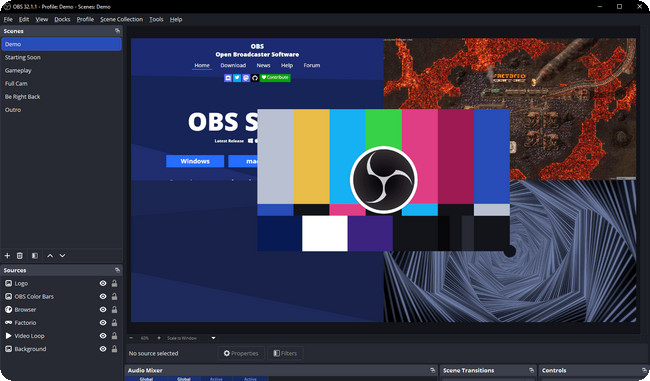Lock the OBS Color Bars source
The width and height of the screenshot is (650, 381).
114,296
